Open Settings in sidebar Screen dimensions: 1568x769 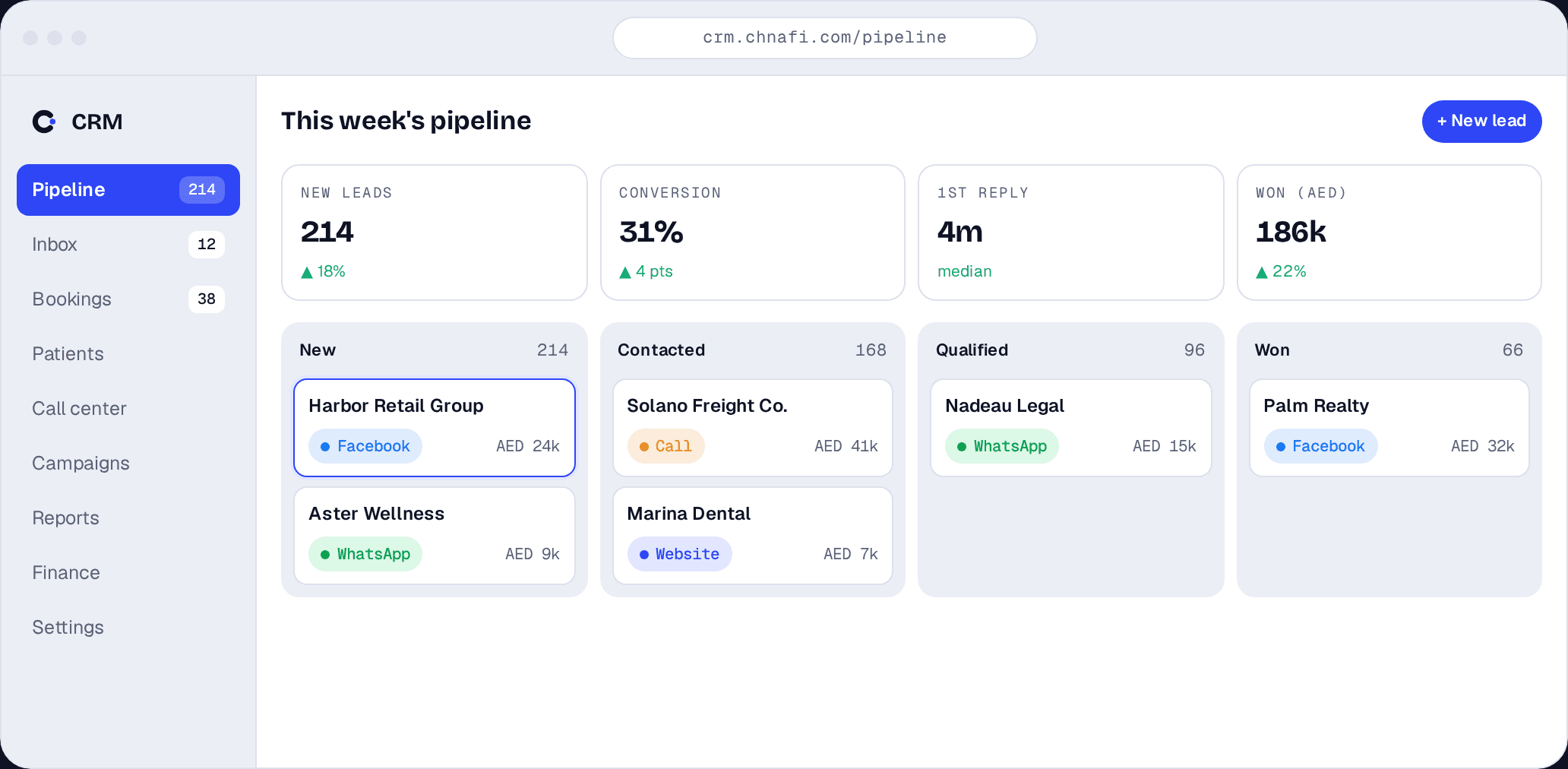[128, 628]
